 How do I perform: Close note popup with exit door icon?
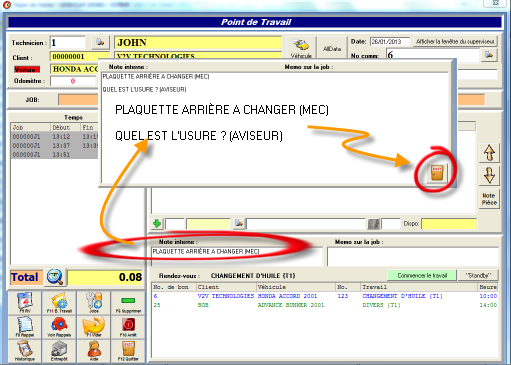coord(437,173)
